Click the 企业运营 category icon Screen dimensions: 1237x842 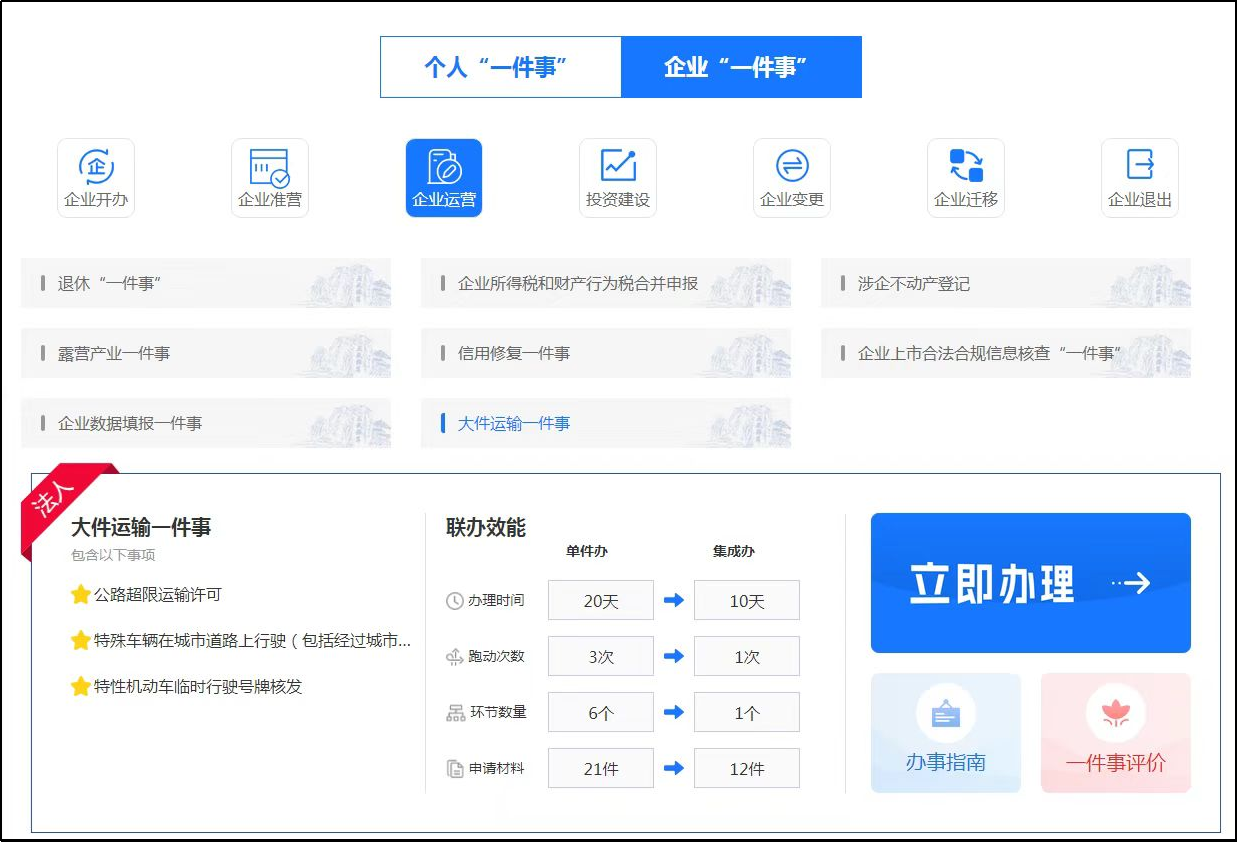point(444,177)
